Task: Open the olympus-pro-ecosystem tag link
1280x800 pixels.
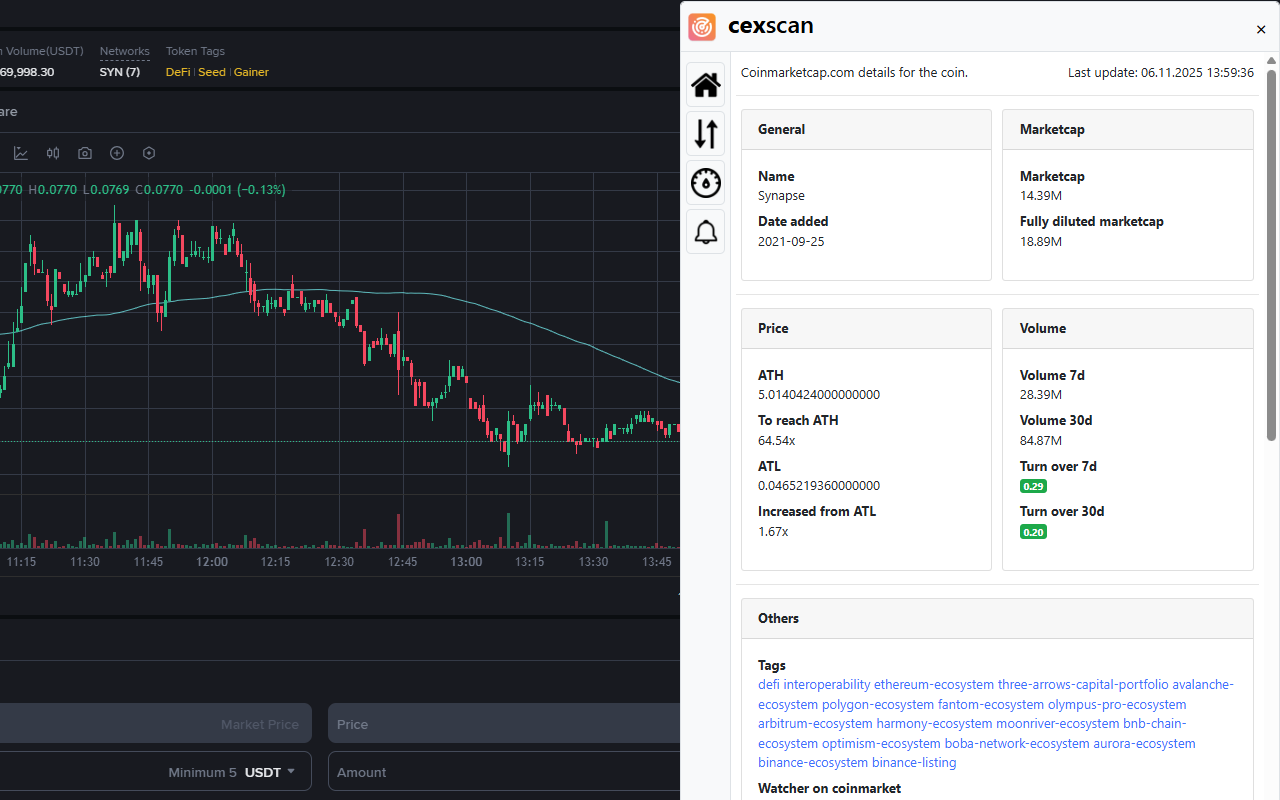Action: 1117,704
